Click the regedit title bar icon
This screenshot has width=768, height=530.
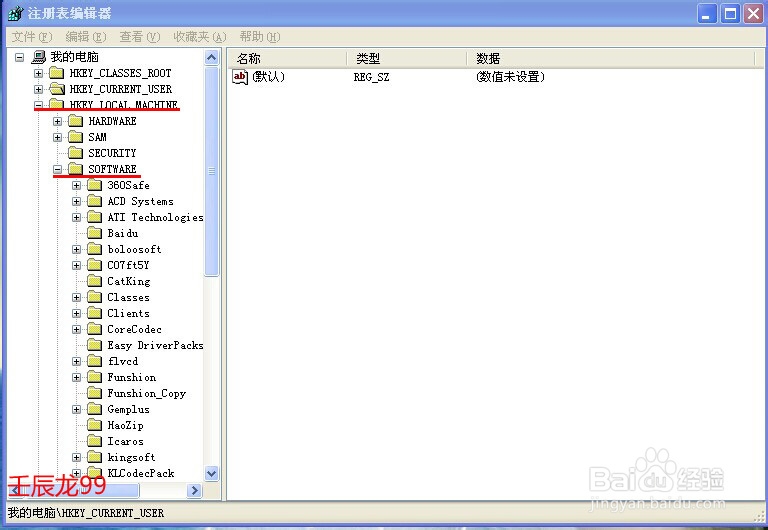[15, 13]
